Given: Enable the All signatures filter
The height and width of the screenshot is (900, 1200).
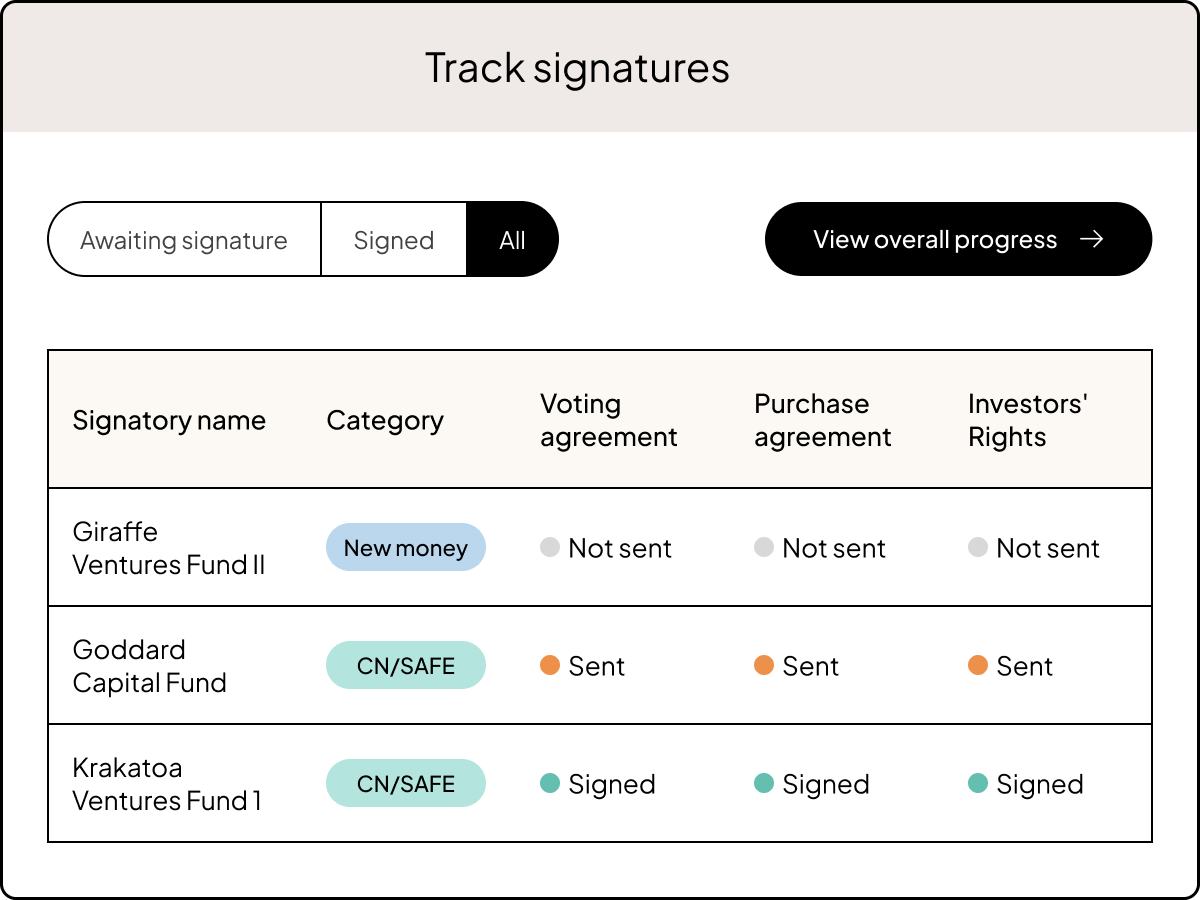Looking at the screenshot, I should [512, 239].
